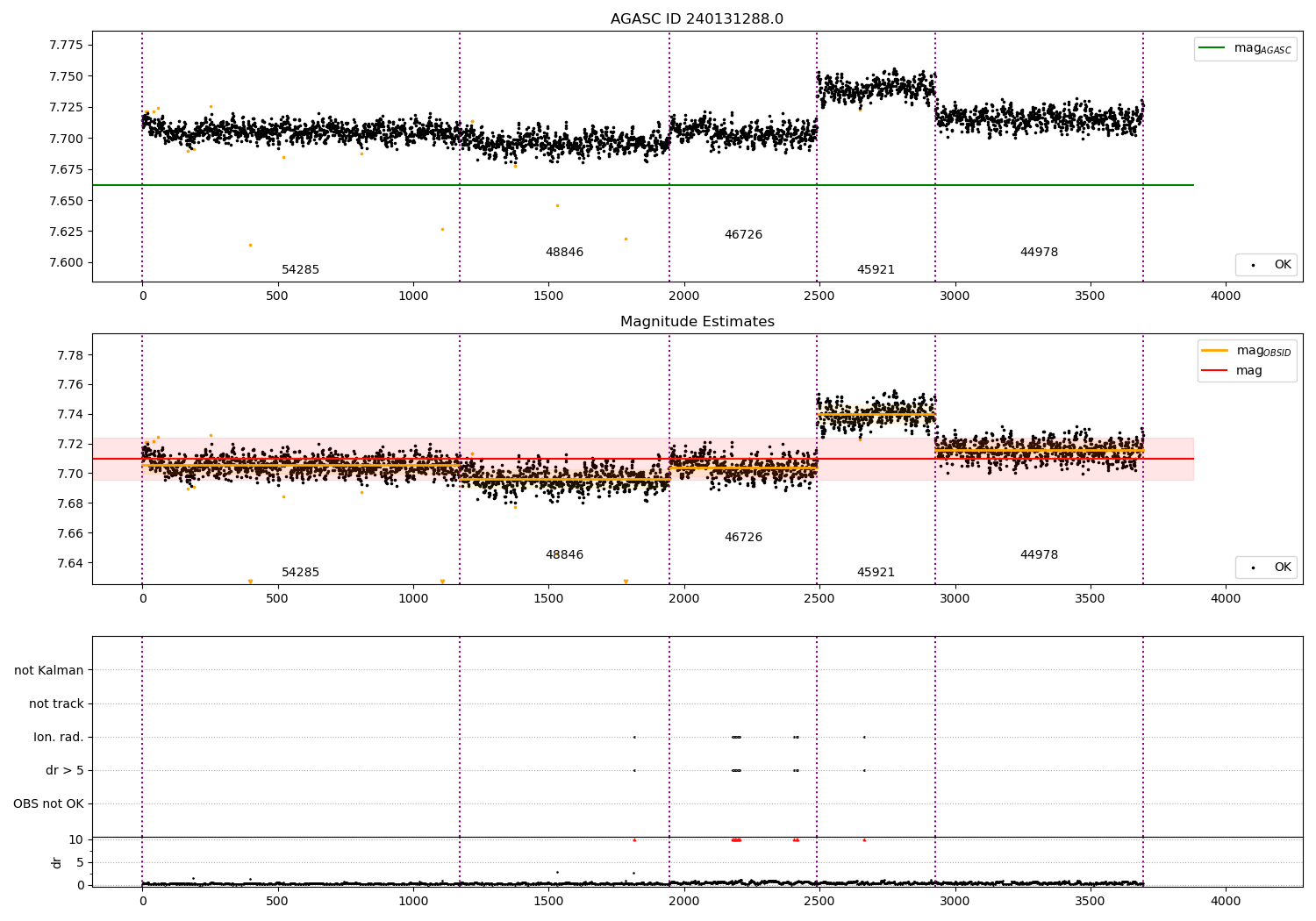Click y-tick 7.72 on the middle plot
1316x921 pixels.
(x=70, y=444)
